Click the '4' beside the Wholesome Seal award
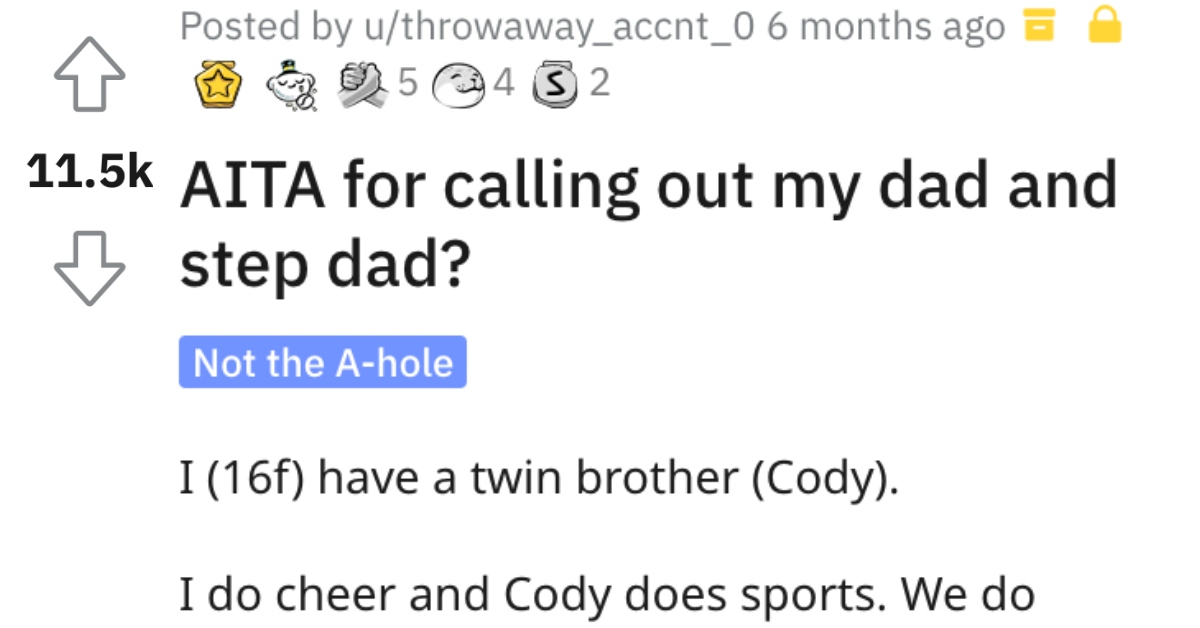 pos(503,84)
